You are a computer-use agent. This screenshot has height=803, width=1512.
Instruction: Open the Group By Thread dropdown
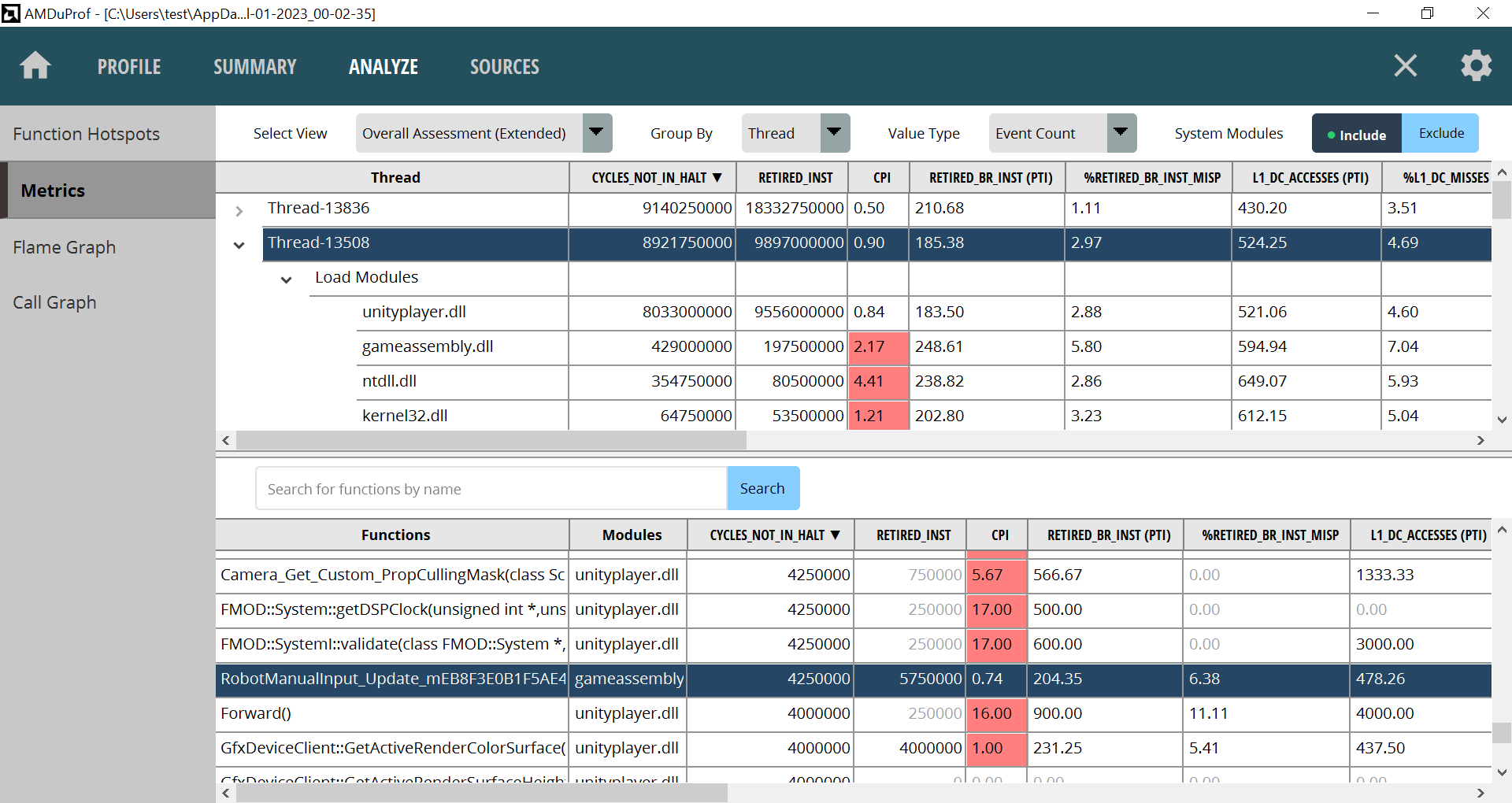point(795,133)
